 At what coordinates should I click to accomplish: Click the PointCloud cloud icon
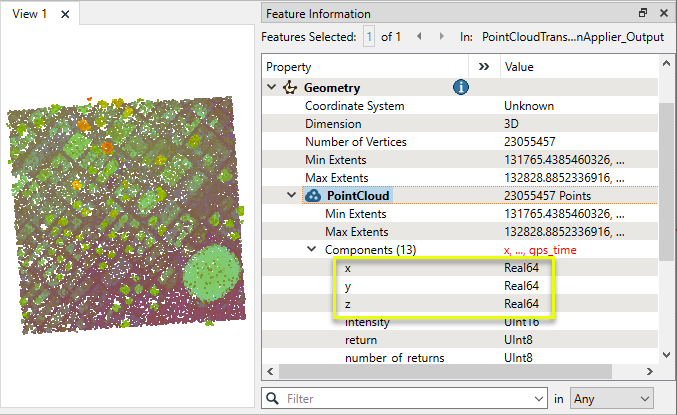(312, 196)
